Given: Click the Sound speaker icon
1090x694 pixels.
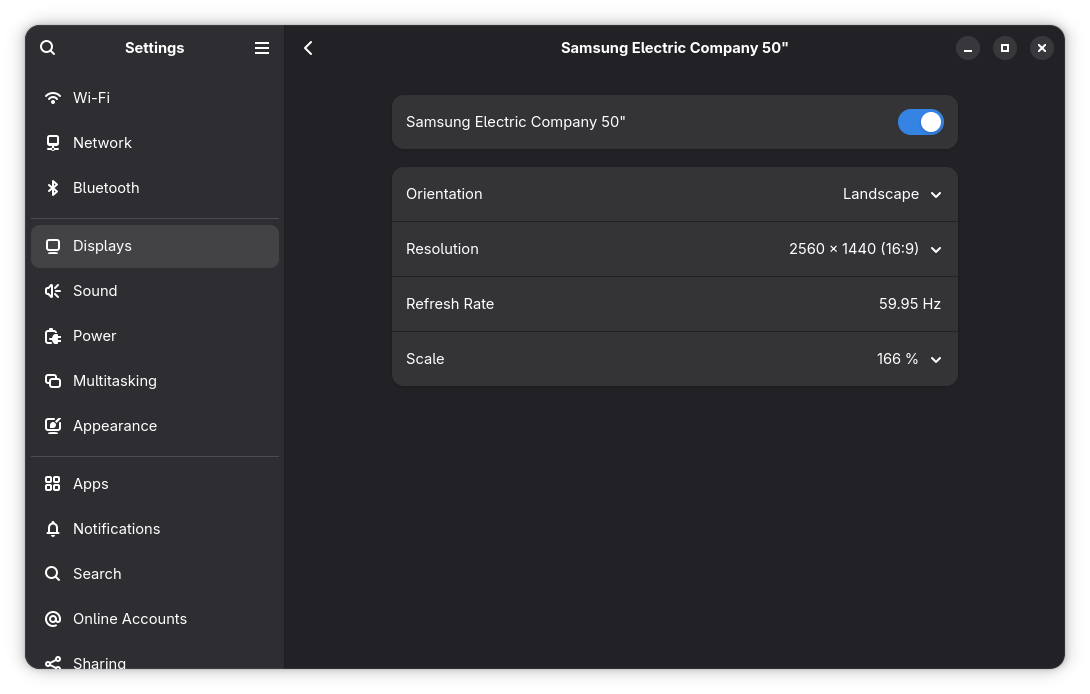Looking at the screenshot, I should (53, 291).
